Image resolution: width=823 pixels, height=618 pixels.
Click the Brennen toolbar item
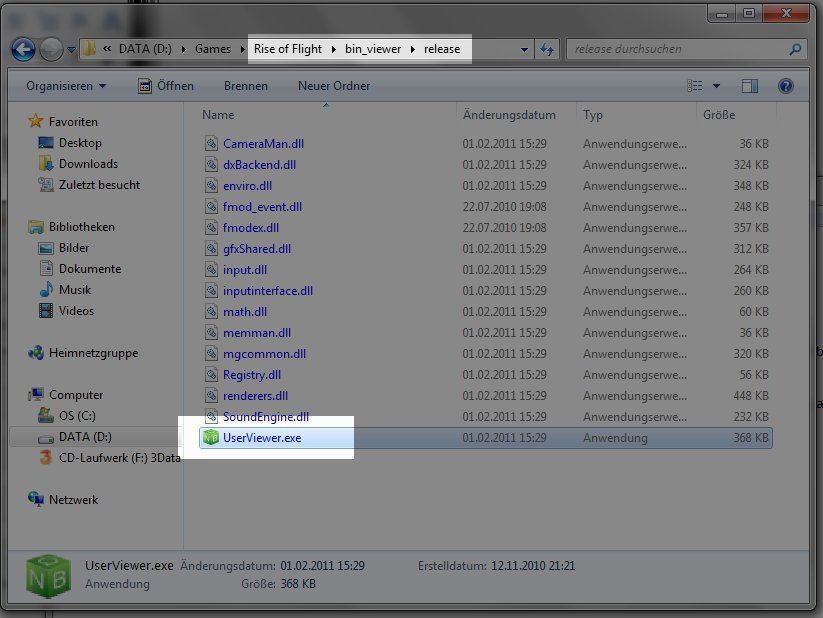pos(246,86)
